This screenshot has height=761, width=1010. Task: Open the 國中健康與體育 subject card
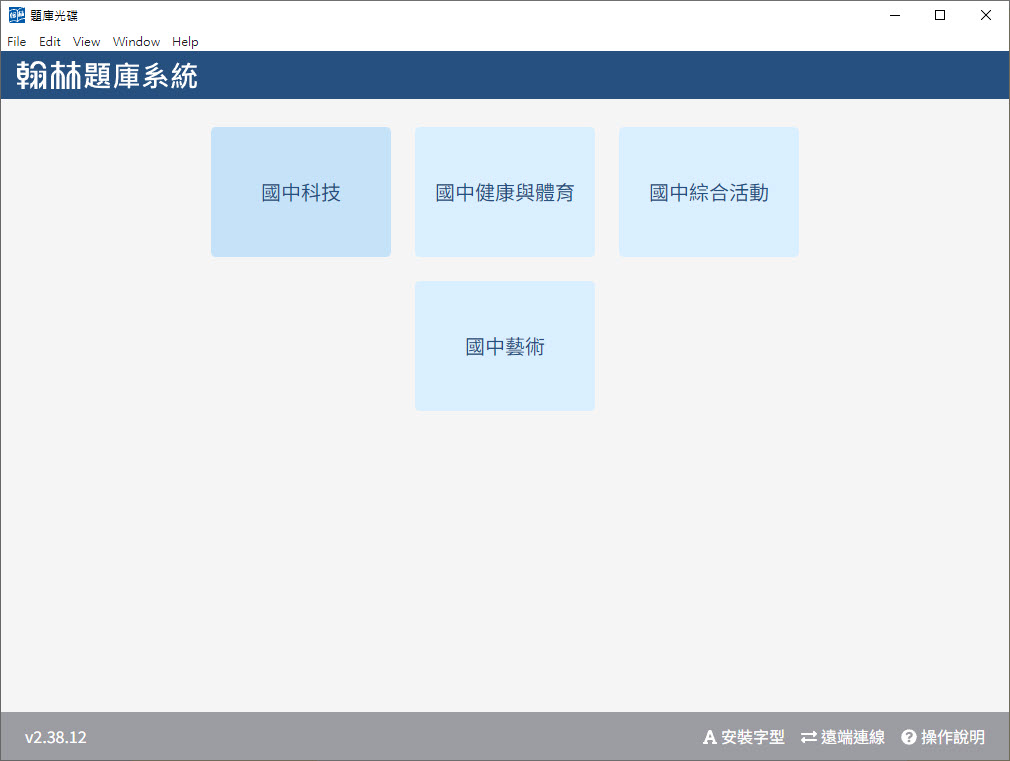(x=504, y=192)
